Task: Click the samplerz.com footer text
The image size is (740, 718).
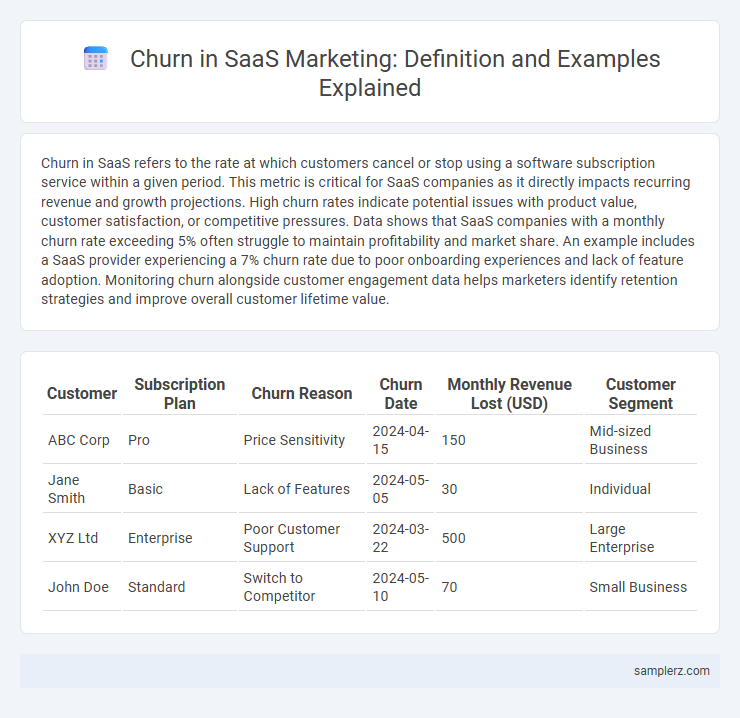Action: (x=672, y=671)
